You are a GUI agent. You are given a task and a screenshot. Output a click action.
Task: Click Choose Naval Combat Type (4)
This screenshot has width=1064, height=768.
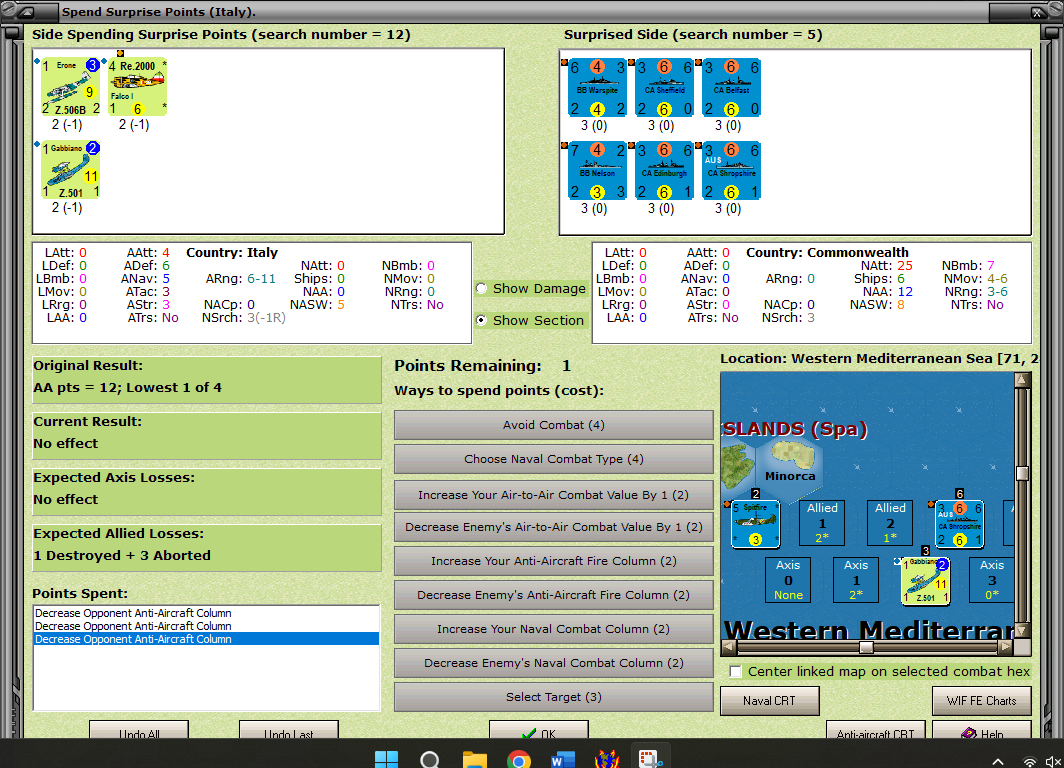pyautogui.click(x=554, y=459)
